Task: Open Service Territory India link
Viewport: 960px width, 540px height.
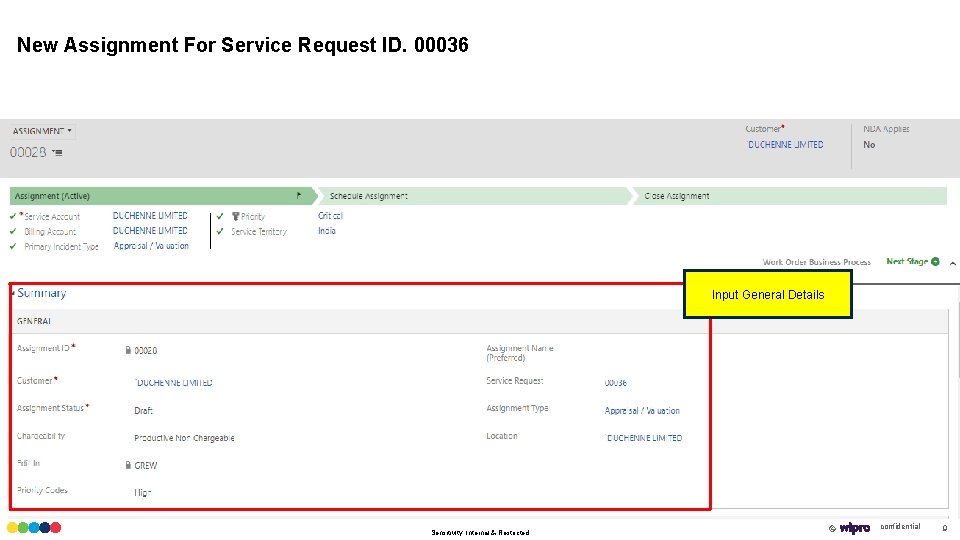Action: point(326,231)
